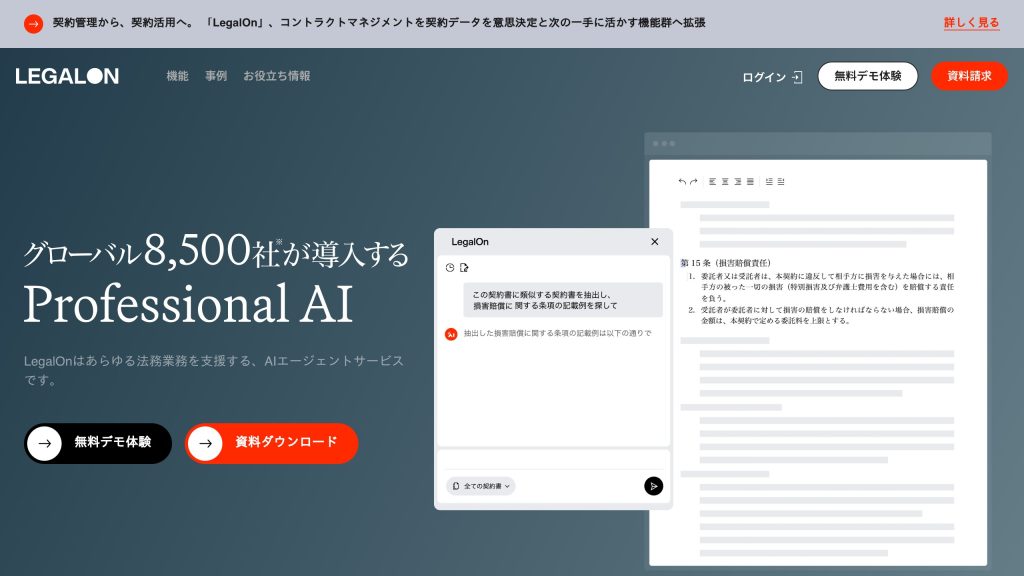Click the ログイン link

pyautogui.click(x=764, y=77)
